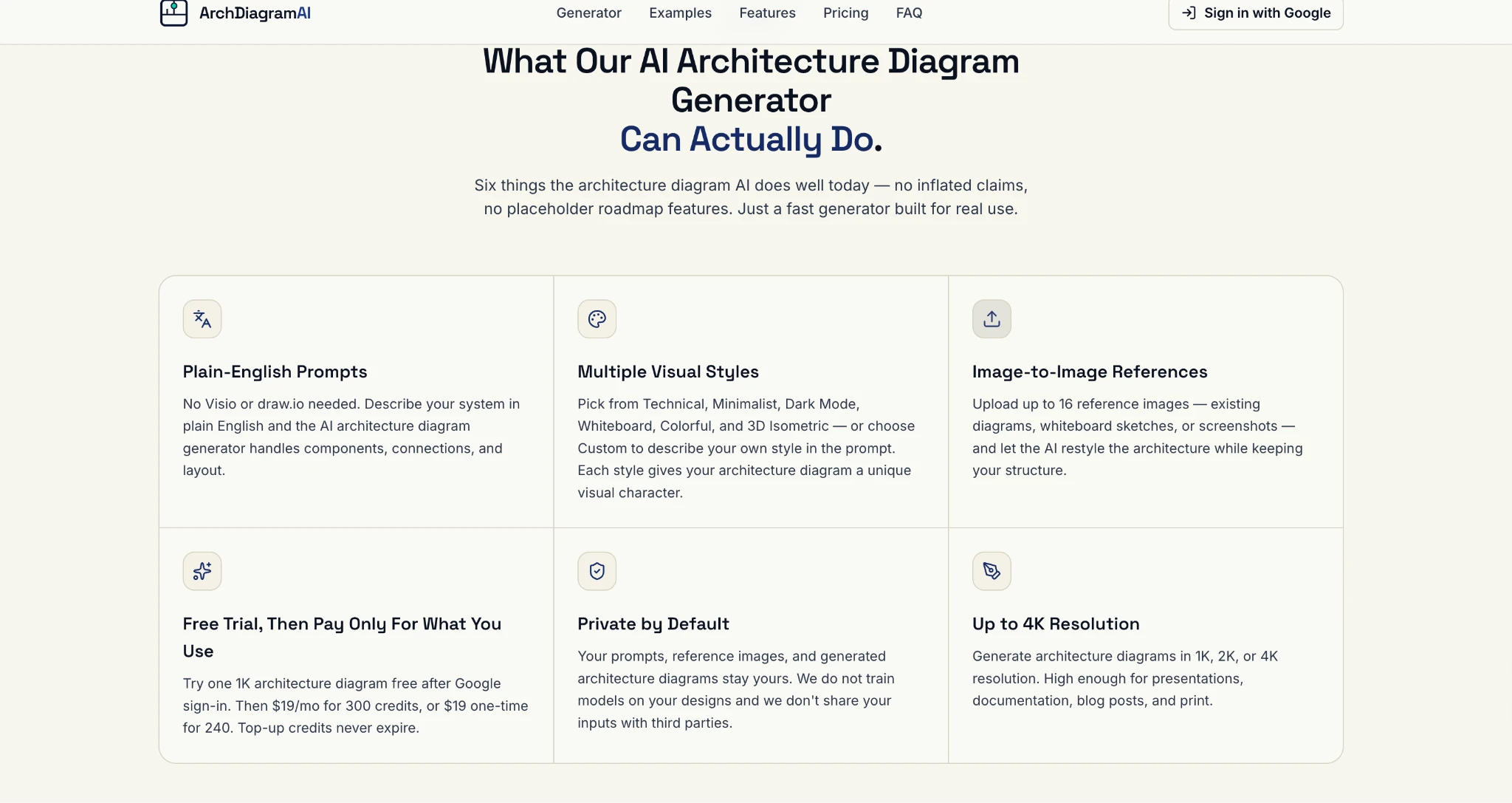Click the sparkles icon above Free Trial heading
This screenshot has width=1512, height=803.
pos(202,571)
